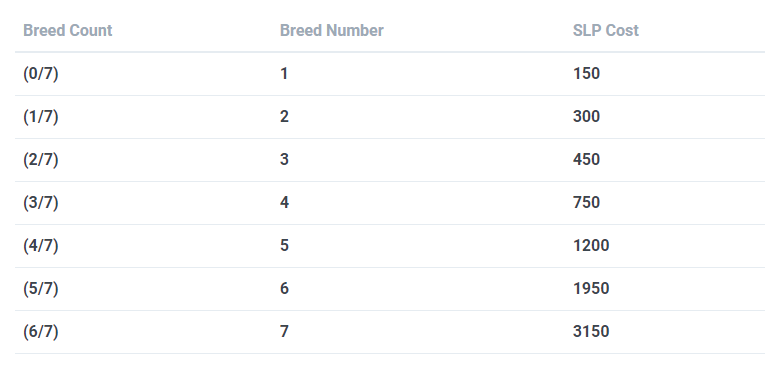This screenshot has width=784, height=372.
Task: Click breed number 1 in the table
Action: [284, 74]
